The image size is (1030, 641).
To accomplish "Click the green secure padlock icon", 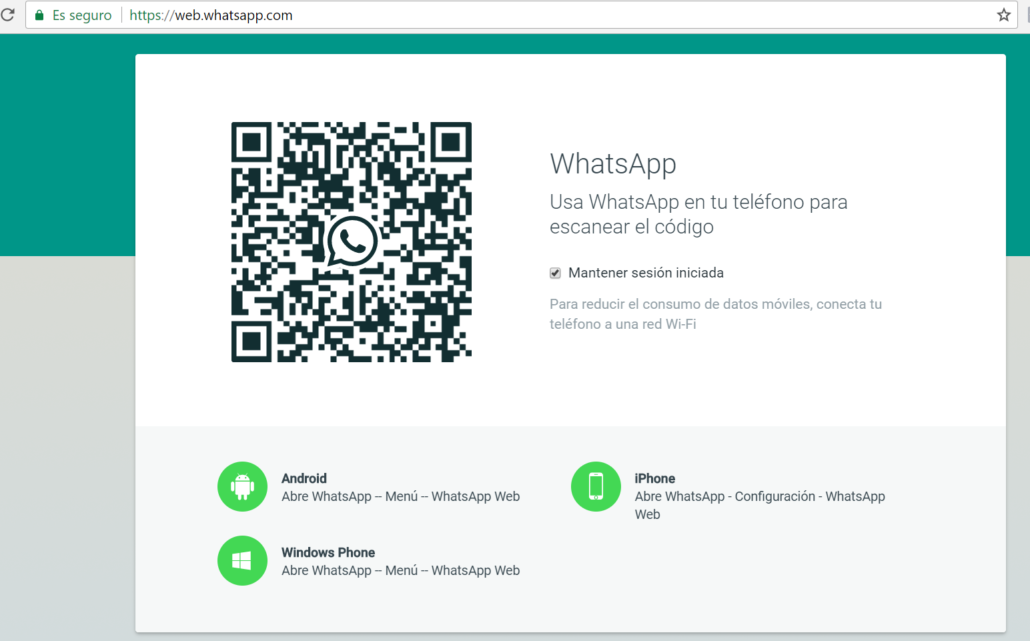I will coord(39,15).
